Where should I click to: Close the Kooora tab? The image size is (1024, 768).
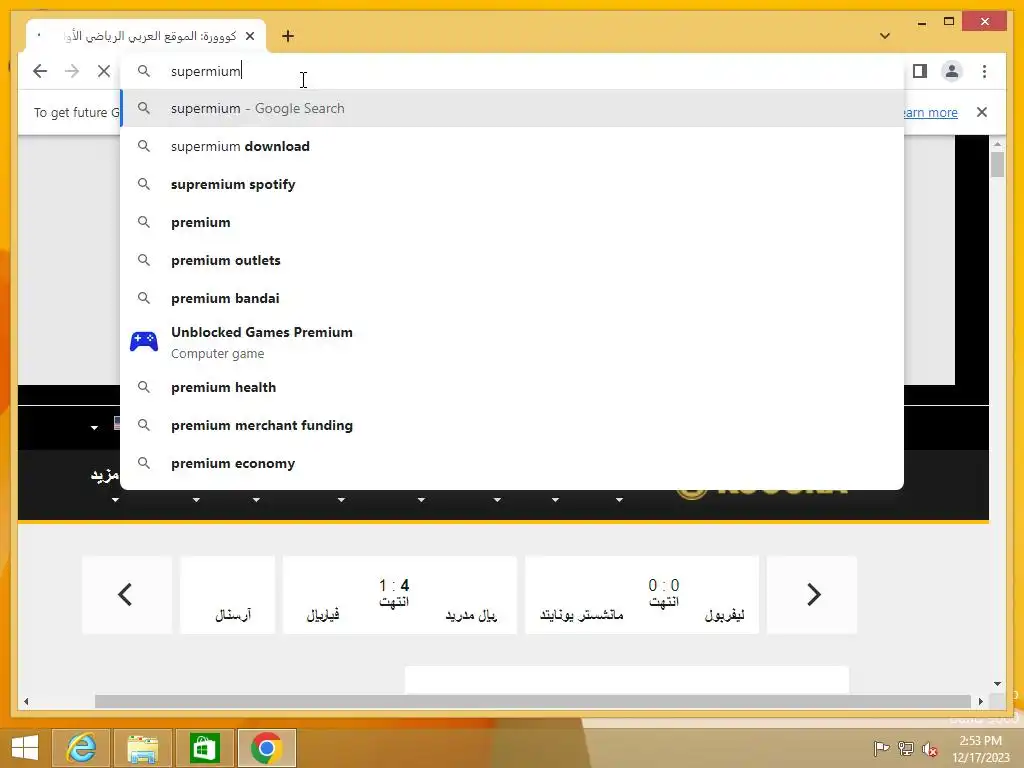coord(249,36)
